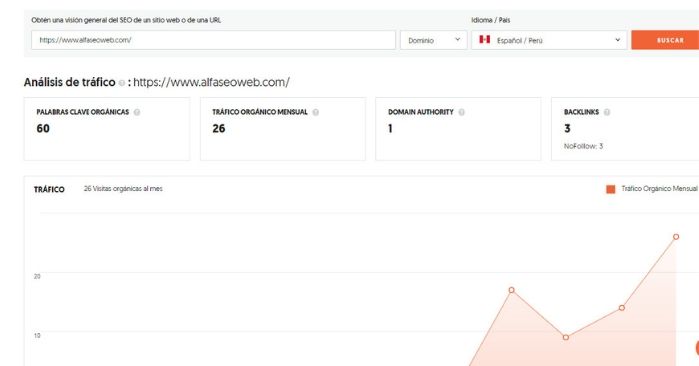Click the Tráfico Orgánico Mensual card value 26
The image size is (699, 366).
218,129
